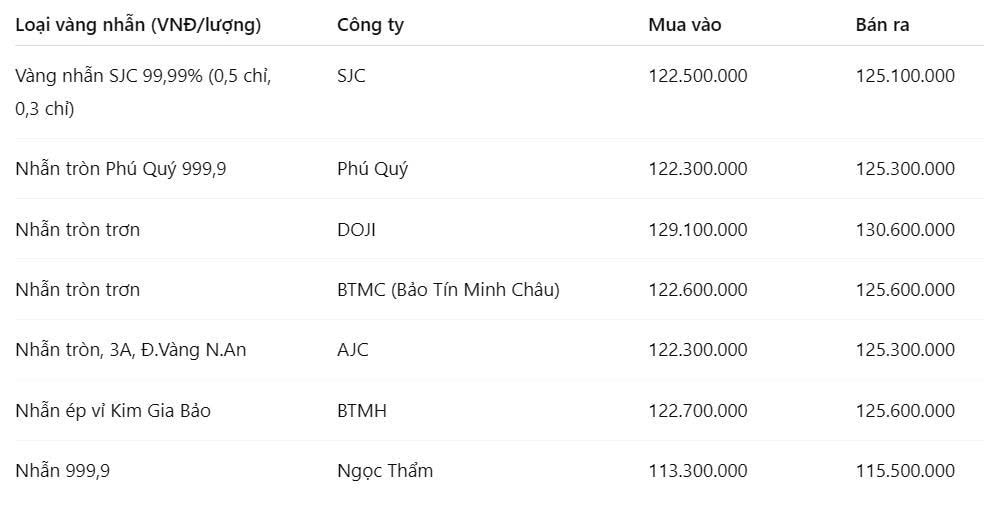This screenshot has width=984, height=508.
Task: Select 'Nhẫn tròn Phú Quý 999,9' cell
Action: (120, 170)
